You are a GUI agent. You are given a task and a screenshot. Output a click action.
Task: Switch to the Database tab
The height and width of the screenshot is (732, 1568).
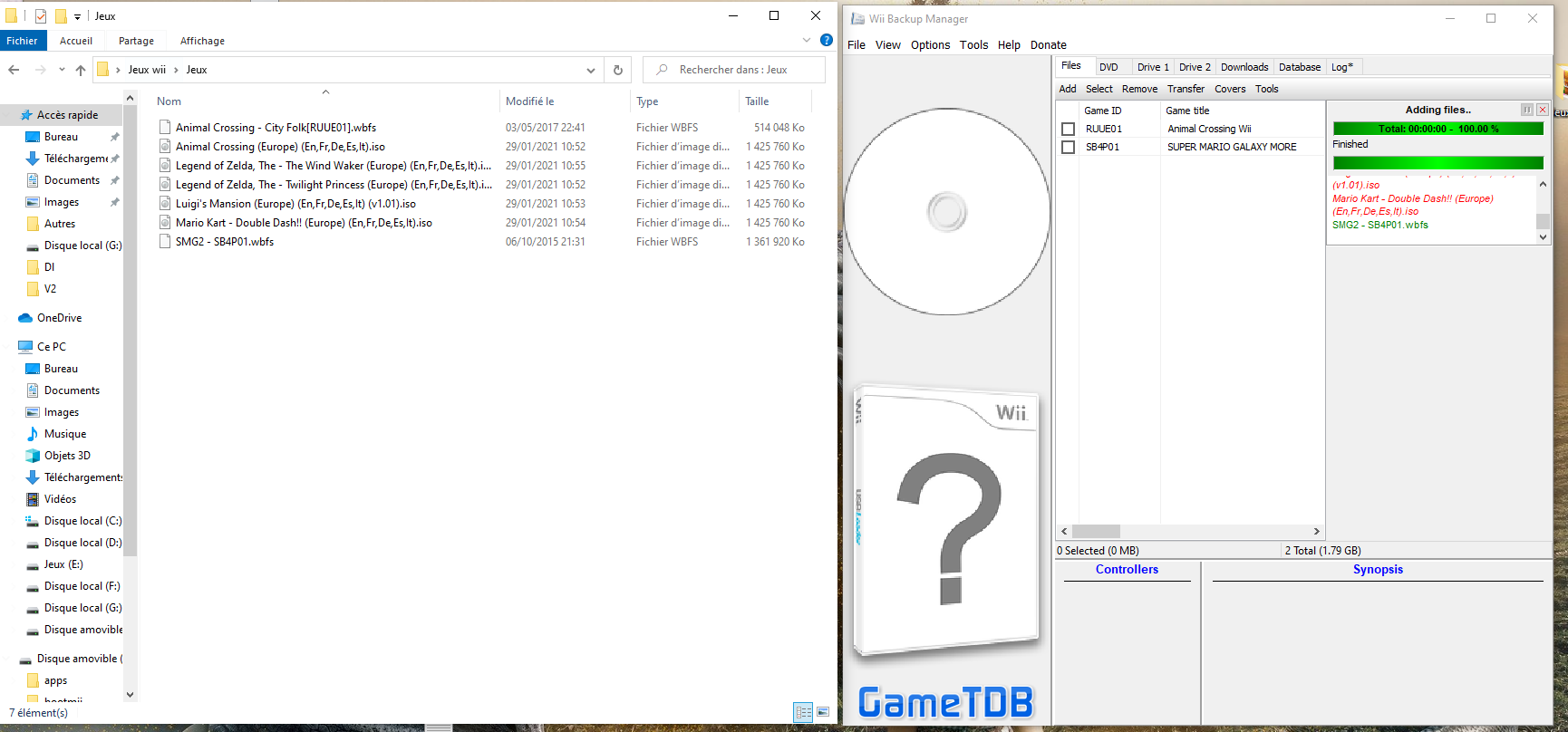click(x=1300, y=67)
